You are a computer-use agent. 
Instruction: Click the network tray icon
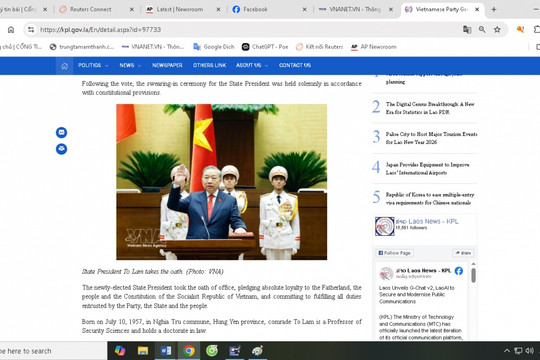click(x=518, y=351)
